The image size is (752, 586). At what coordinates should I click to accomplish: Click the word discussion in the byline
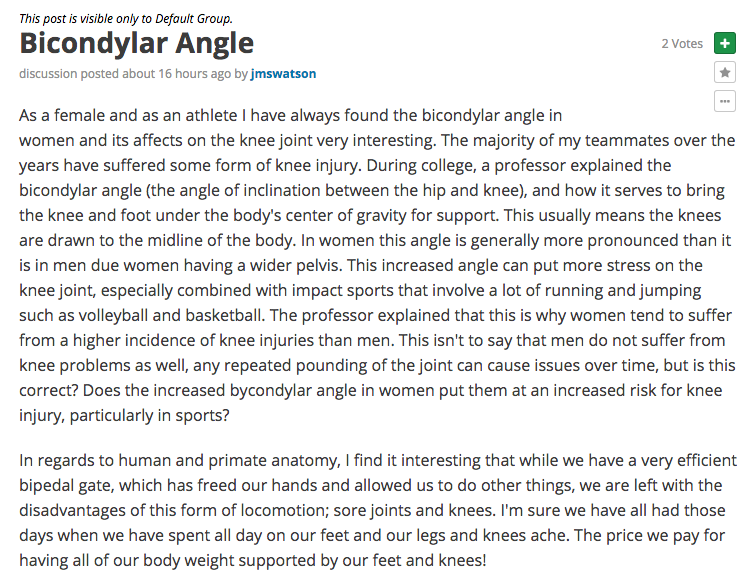coord(48,74)
